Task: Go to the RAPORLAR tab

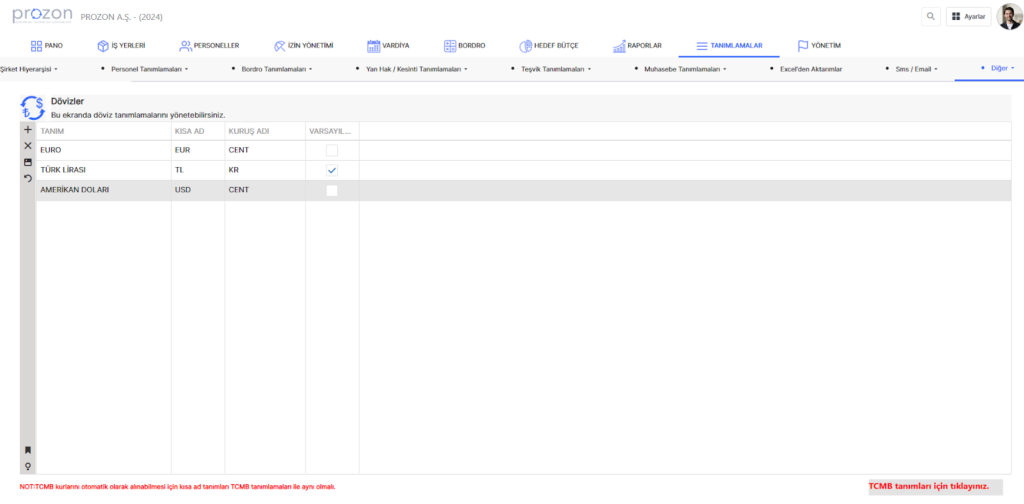Action: (638, 46)
